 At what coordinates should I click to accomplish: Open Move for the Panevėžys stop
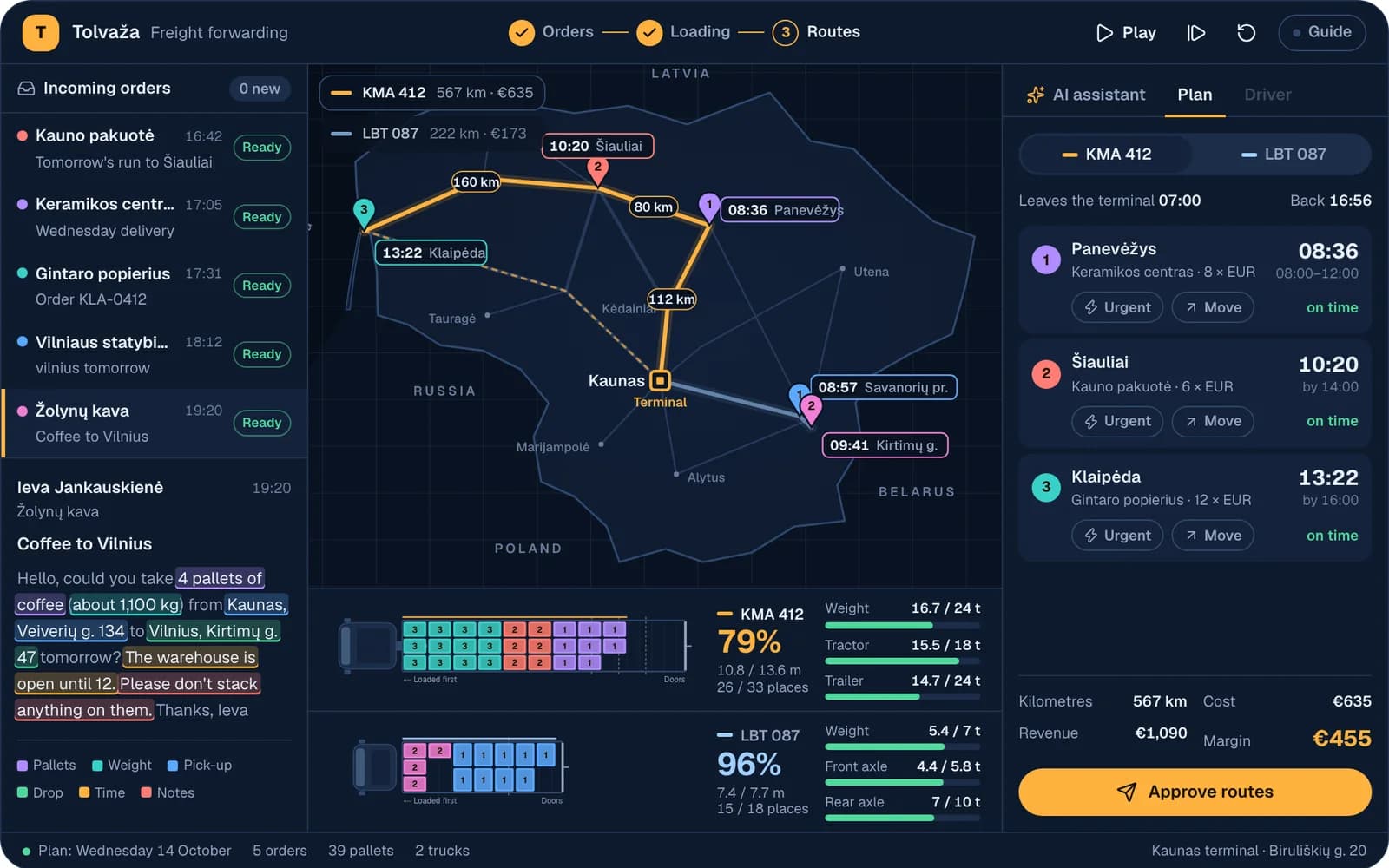(1213, 307)
